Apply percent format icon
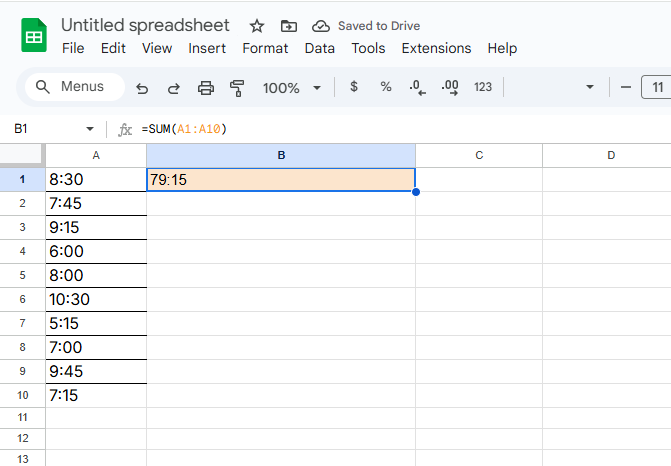 pos(386,87)
